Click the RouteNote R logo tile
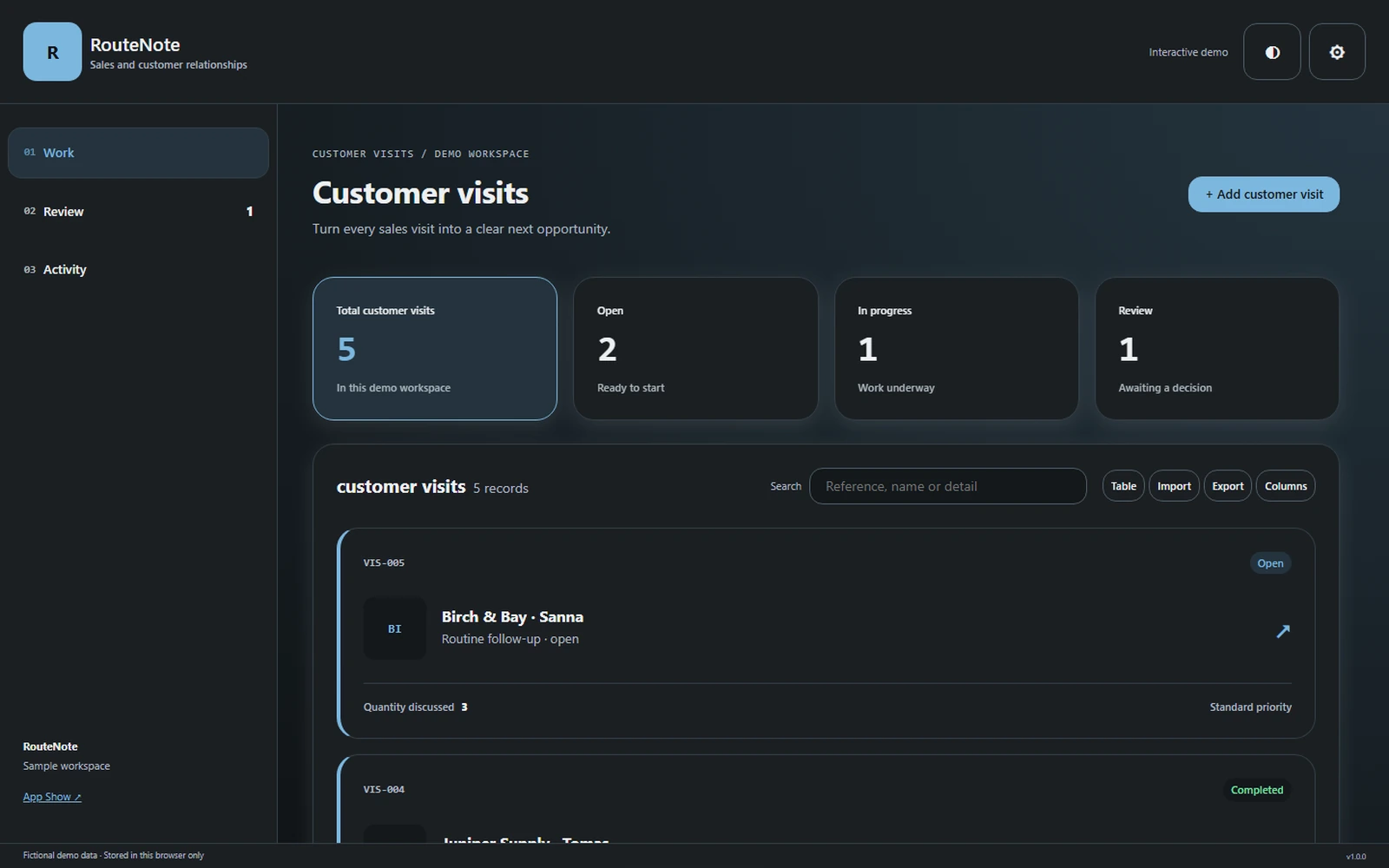This screenshot has height=868, width=1389. [52, 52]
